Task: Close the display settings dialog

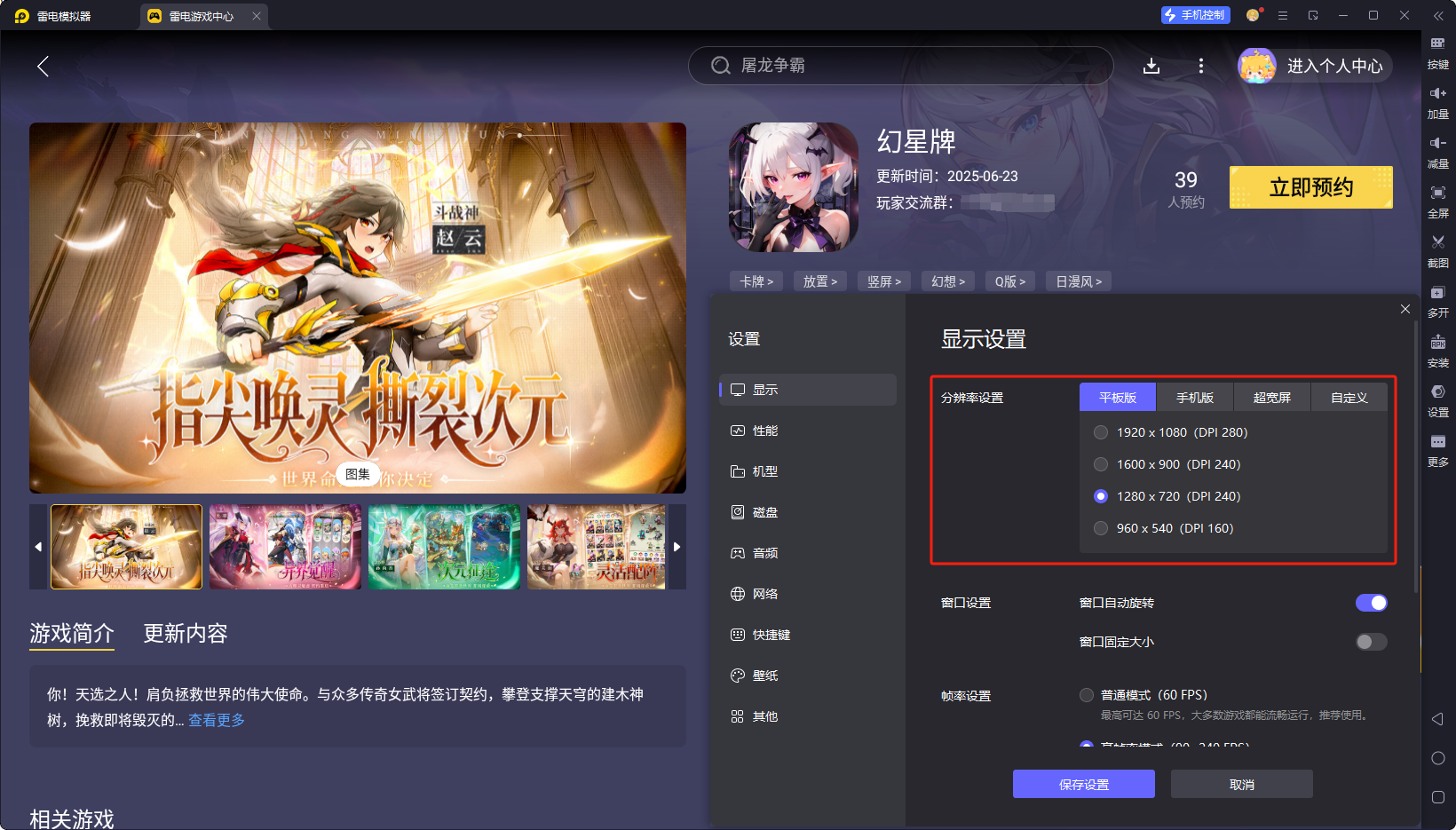Action: [x=1405, y=309]
